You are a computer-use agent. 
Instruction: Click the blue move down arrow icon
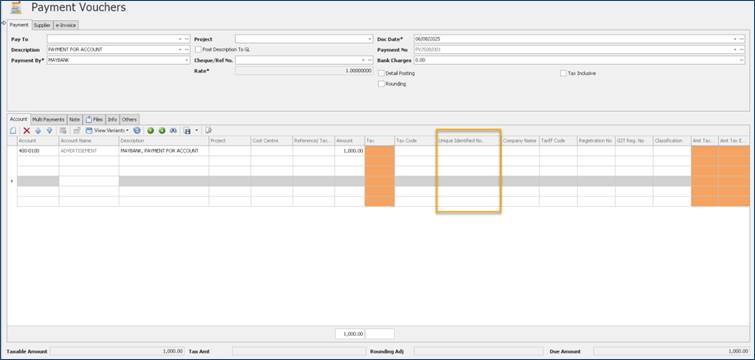49,130
